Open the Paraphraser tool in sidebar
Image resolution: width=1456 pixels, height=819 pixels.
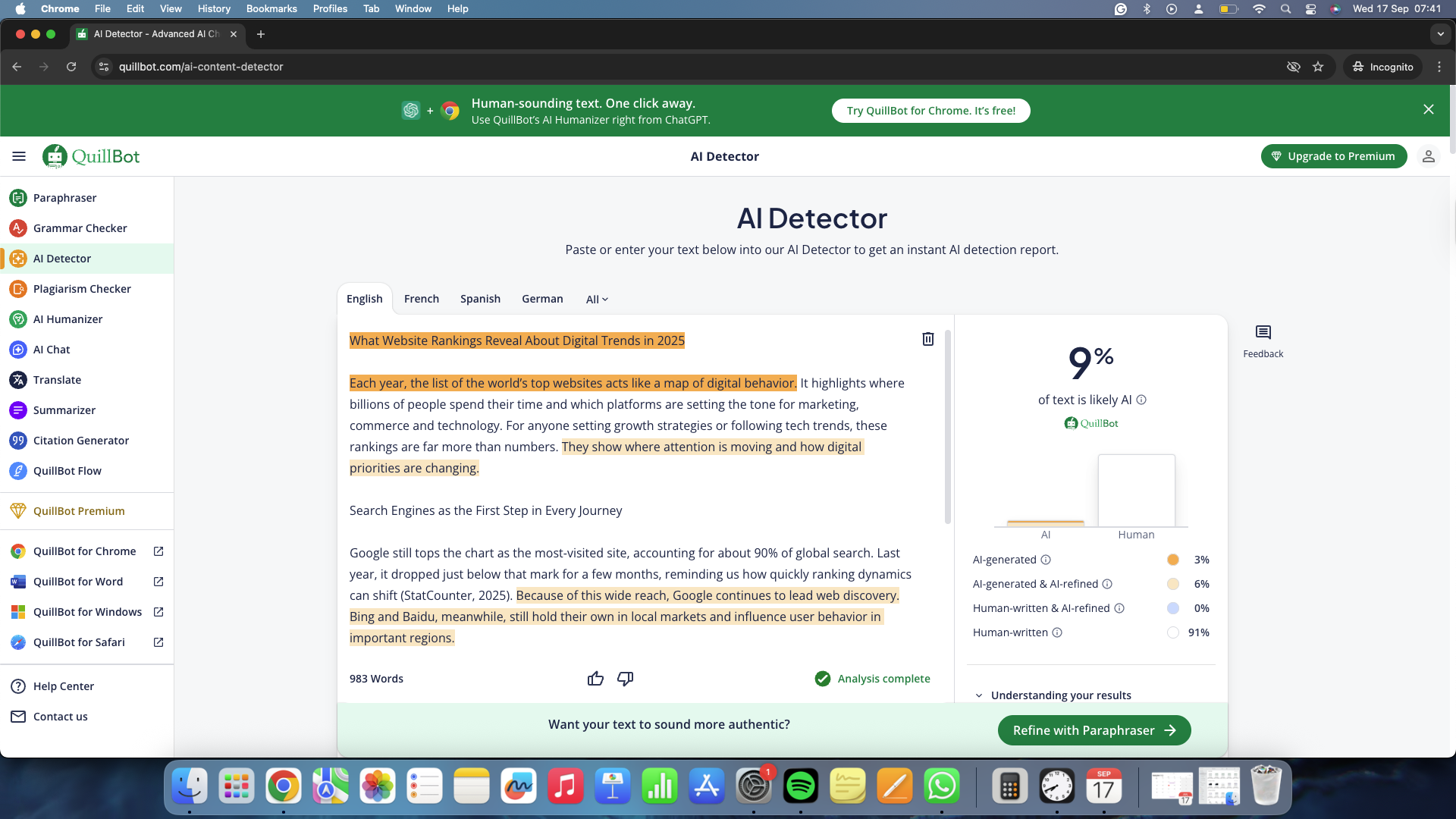pos(86,198)
